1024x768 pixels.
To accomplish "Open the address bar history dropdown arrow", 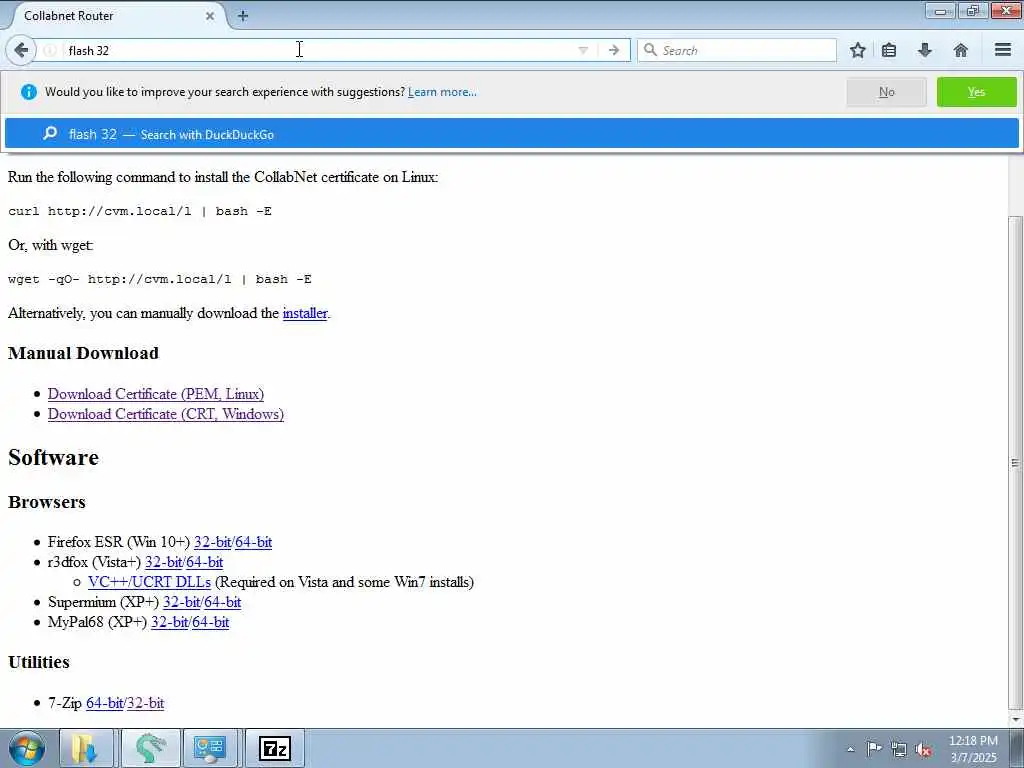I will [x=583, y=50].
